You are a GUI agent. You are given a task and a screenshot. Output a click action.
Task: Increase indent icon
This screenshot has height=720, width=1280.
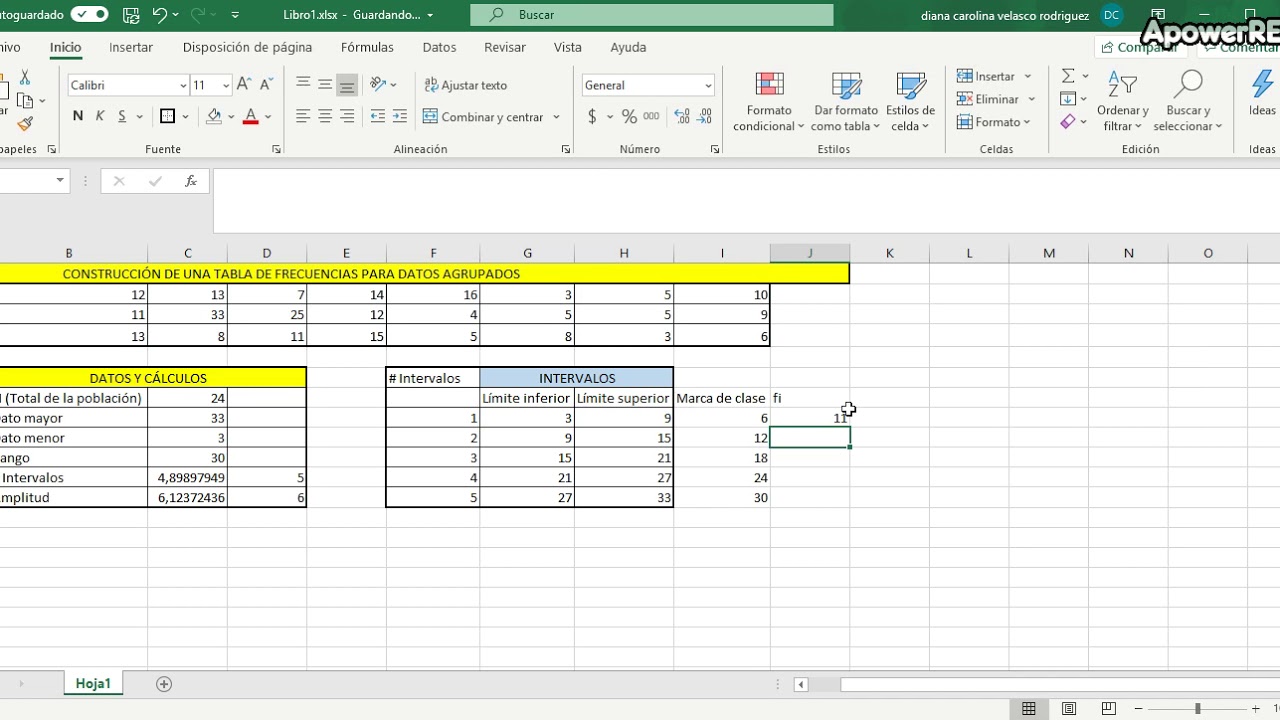400,117
